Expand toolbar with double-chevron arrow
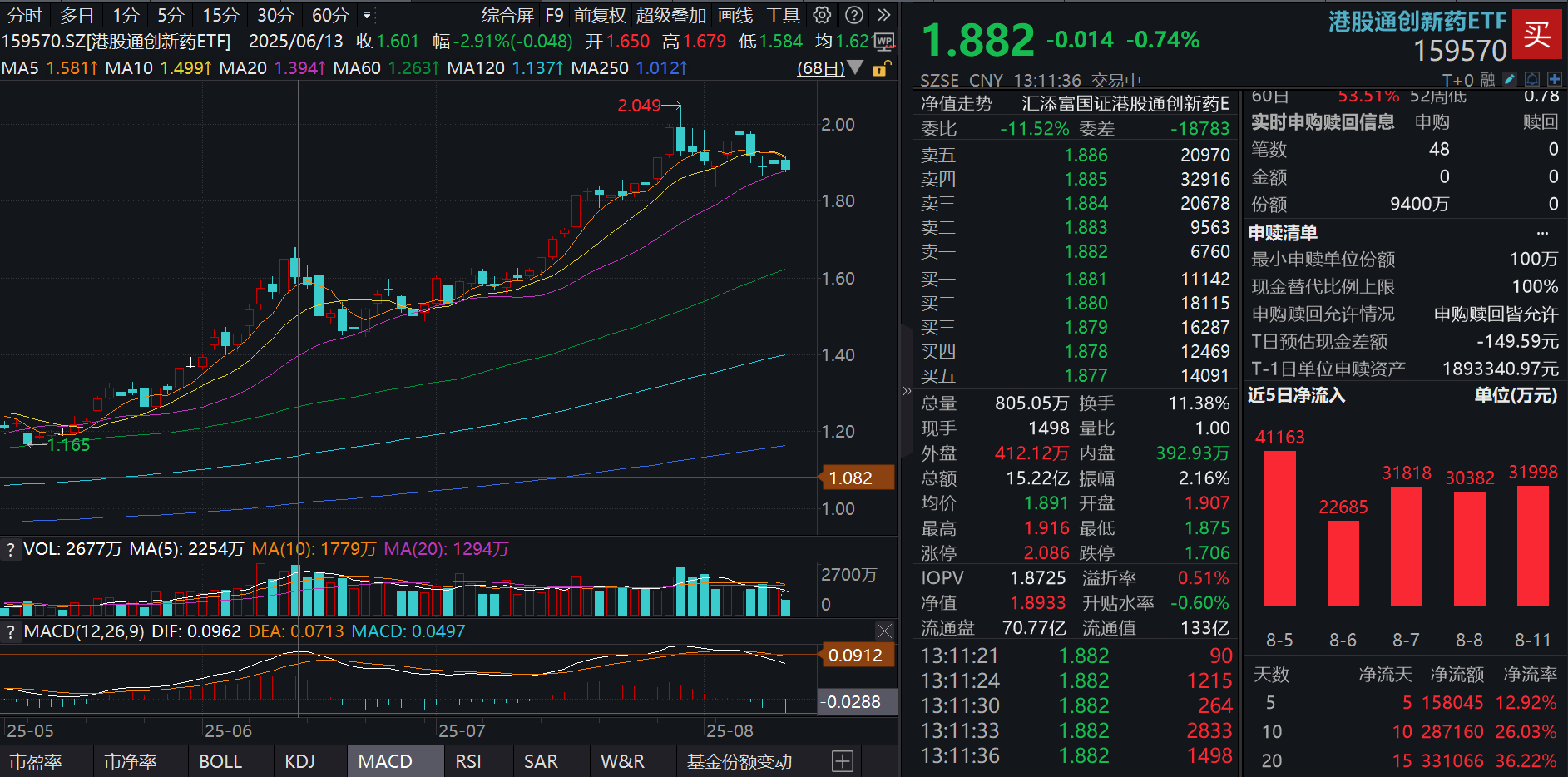Image resolution: width=1568 pixels, height=777 pixels. pyautogui.click(x=883, y=15)
